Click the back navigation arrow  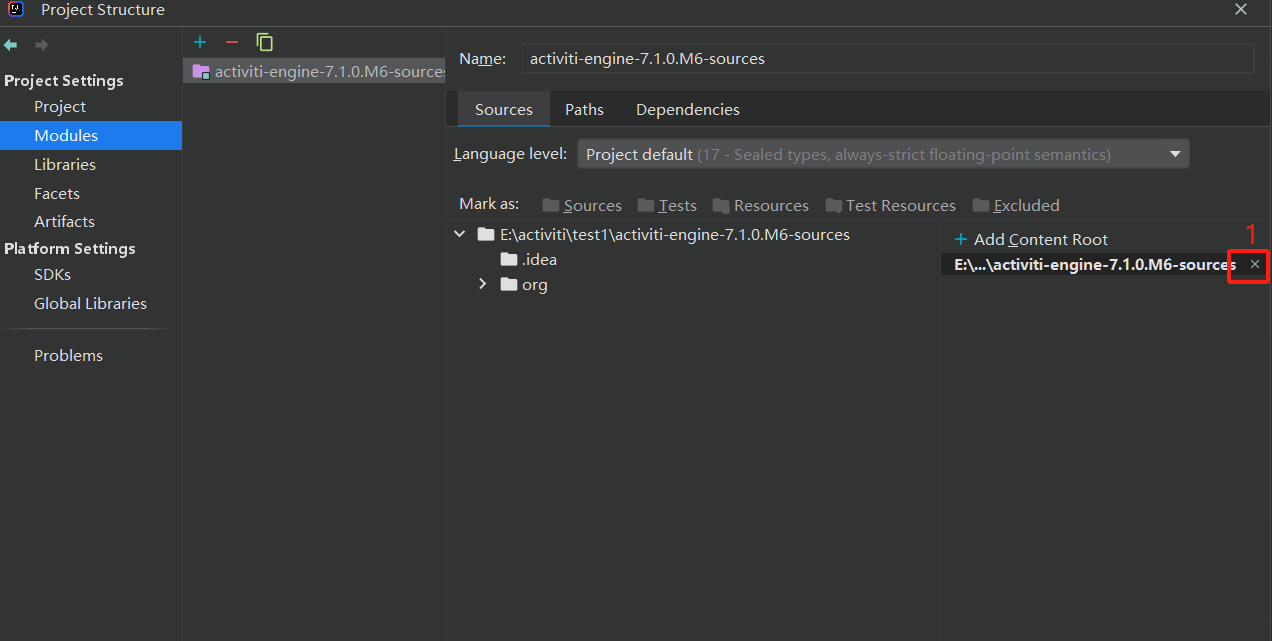[11, 45]
